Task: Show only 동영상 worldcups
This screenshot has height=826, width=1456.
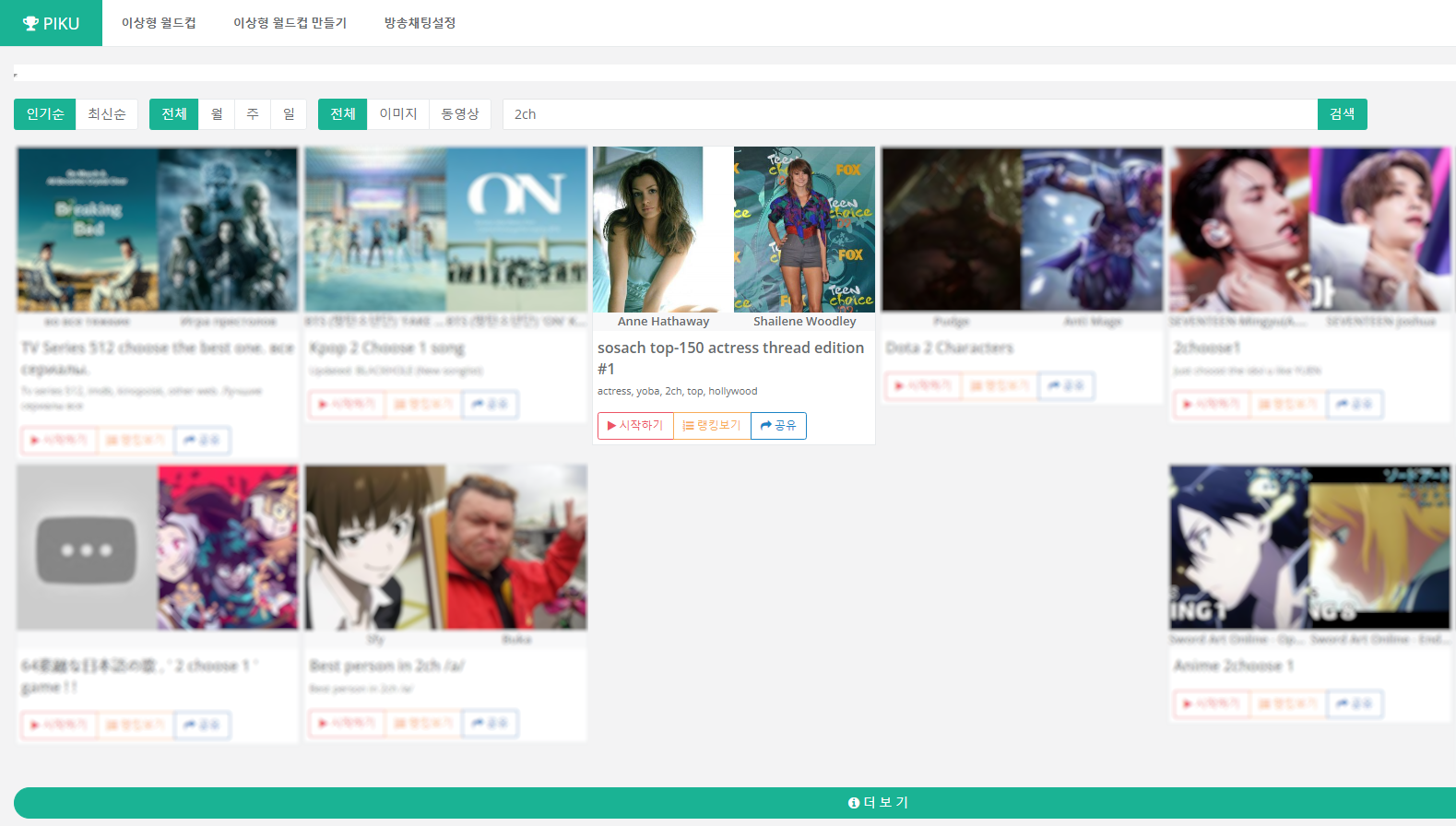Action: pos(460,114)
